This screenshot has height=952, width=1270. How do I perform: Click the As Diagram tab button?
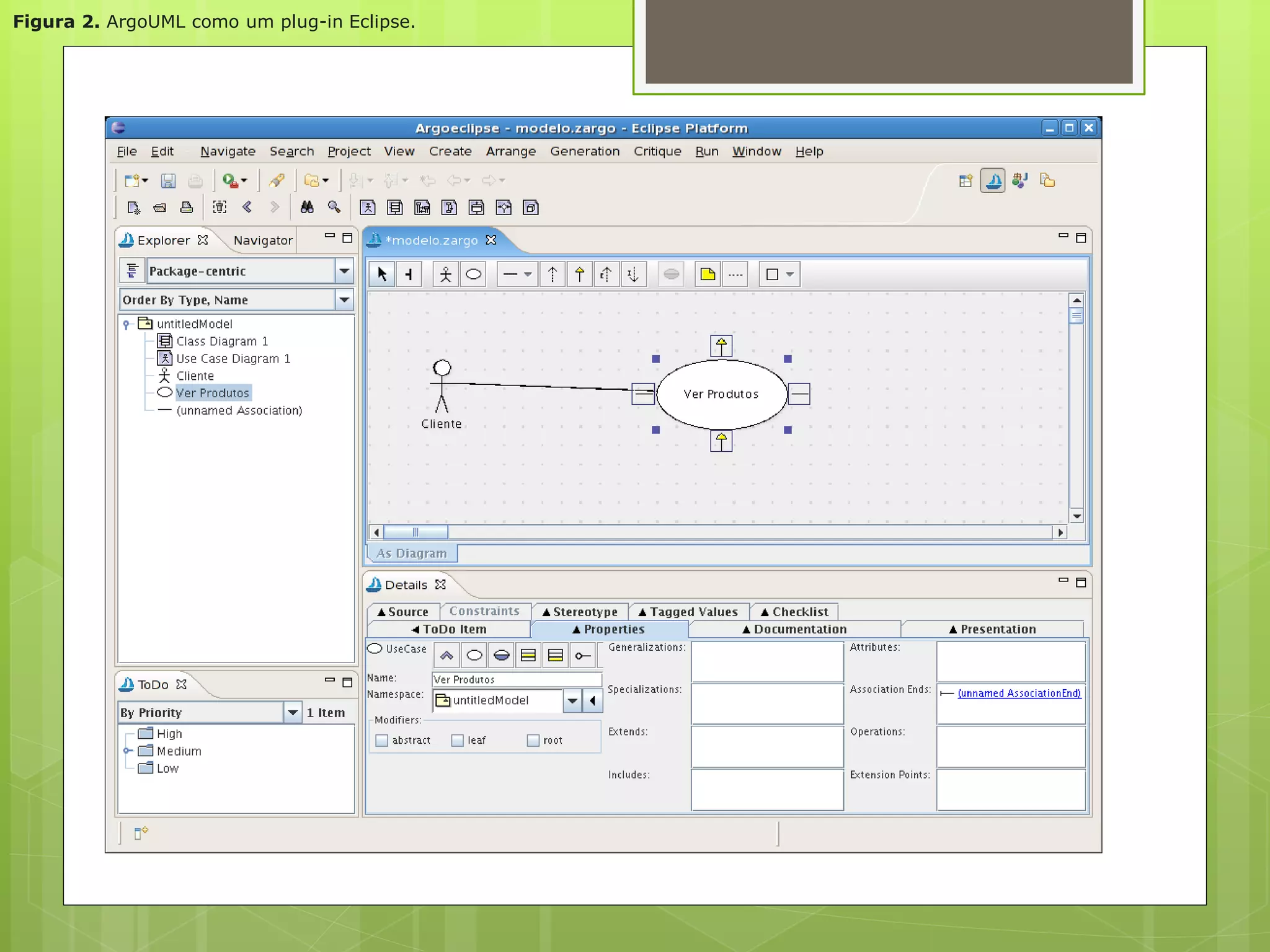click(412, 553)
